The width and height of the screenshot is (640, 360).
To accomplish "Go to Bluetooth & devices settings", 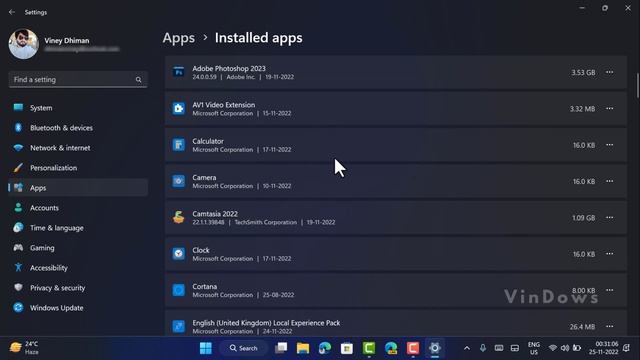I will click(78, 128).
